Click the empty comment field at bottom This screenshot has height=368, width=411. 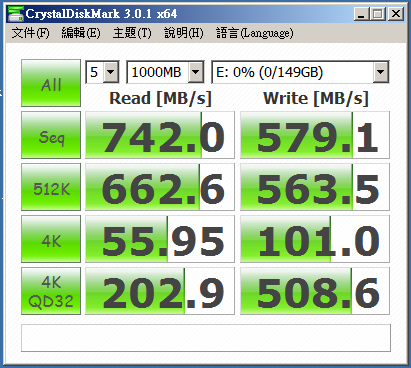coord(206,338)
